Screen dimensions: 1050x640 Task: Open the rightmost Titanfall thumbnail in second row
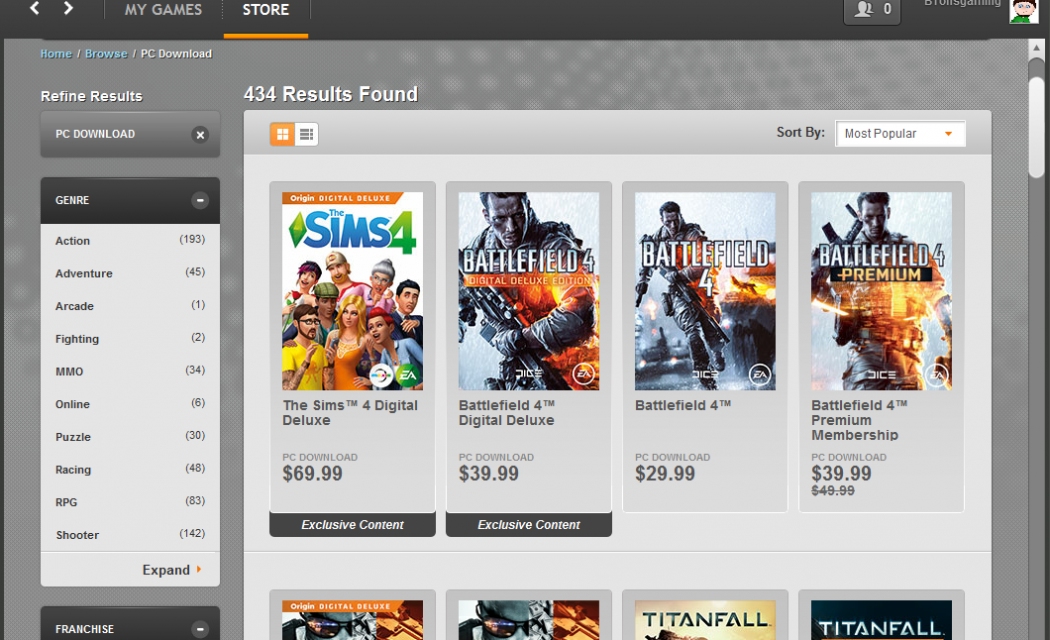pyautogui.click(x=881, y=620)
